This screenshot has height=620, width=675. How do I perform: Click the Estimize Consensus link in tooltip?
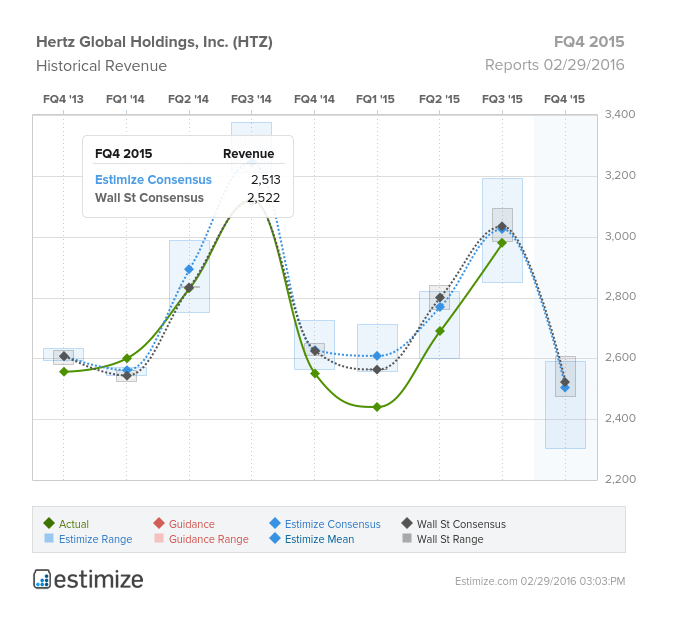[153, 180]
